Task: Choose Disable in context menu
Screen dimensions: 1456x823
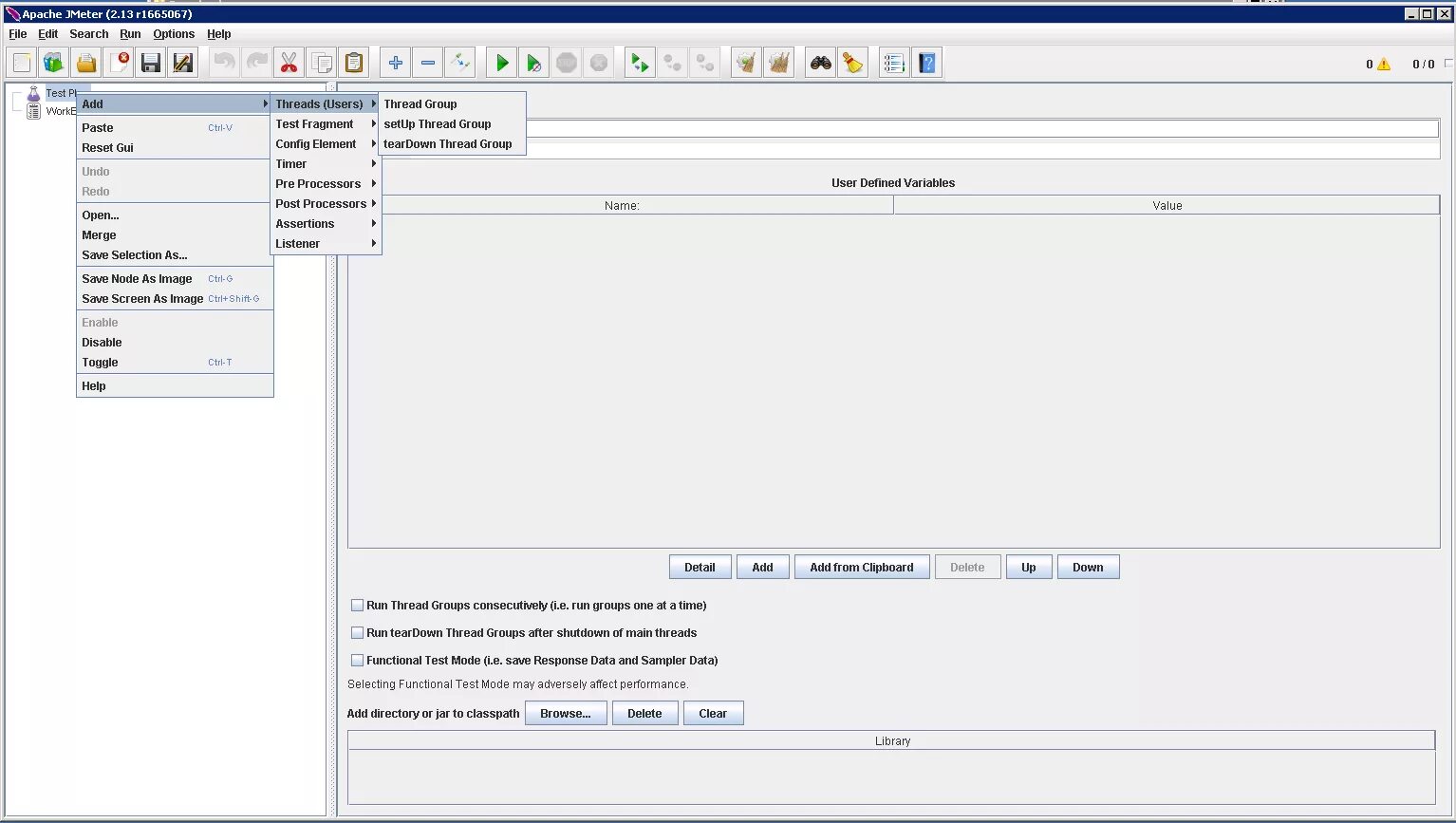Action: [175, 343]
